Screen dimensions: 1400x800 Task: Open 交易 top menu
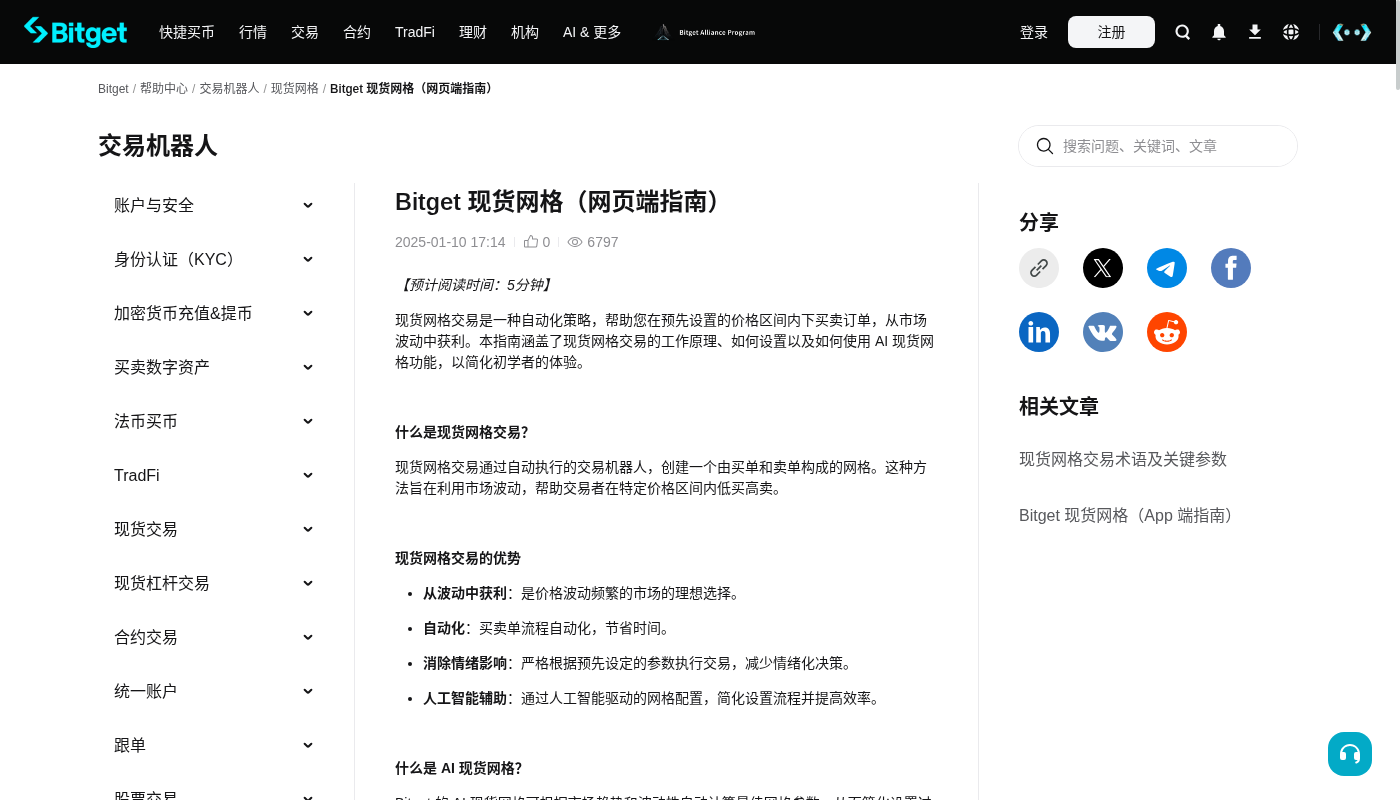305,32
